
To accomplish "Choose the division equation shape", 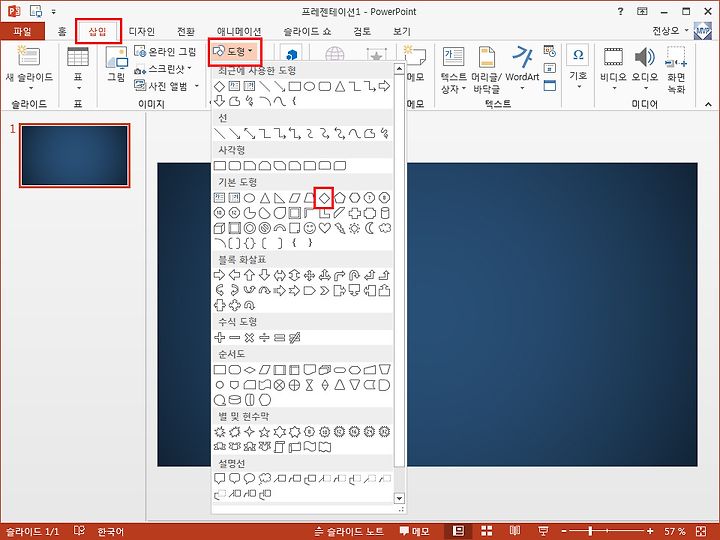I will tap(264, 338).
